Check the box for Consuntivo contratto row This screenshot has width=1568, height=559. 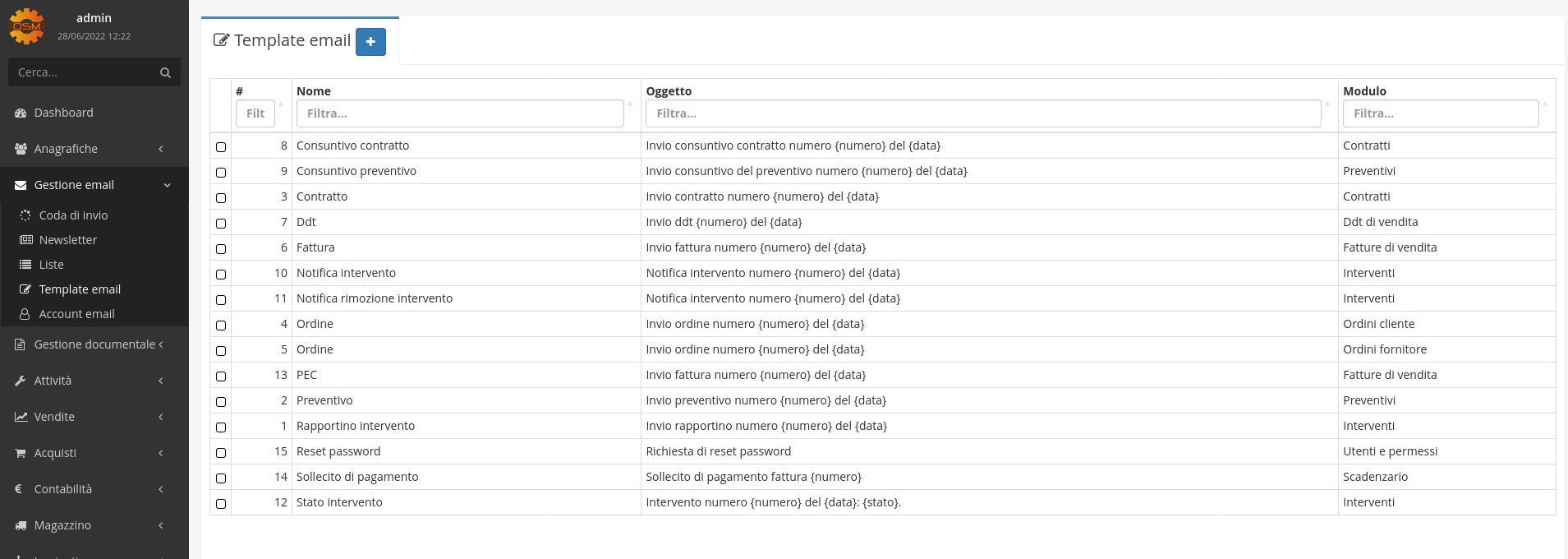click(x=220, y=146)
